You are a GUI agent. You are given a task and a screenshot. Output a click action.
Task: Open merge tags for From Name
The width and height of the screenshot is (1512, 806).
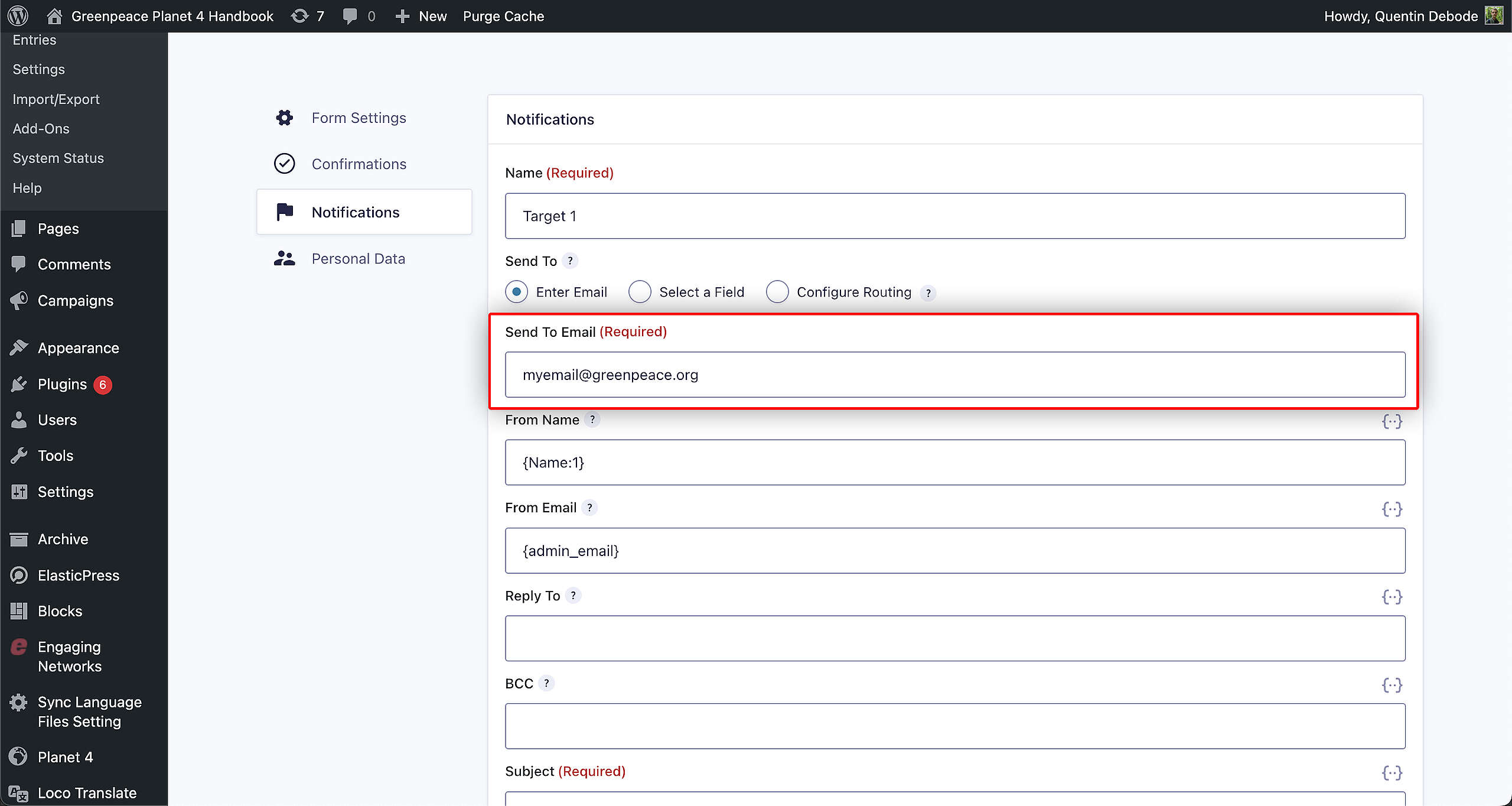(x=1392, y=421)
